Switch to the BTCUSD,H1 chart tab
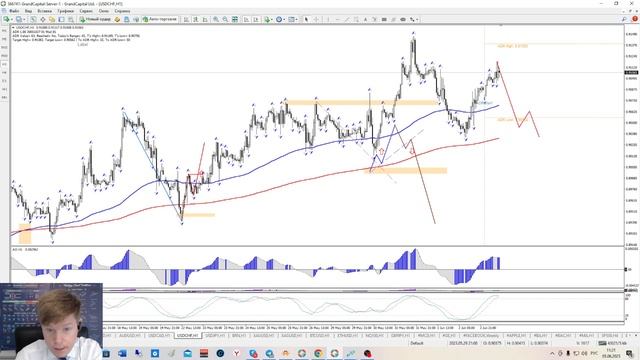640x360 pixels. pos(319,336)
